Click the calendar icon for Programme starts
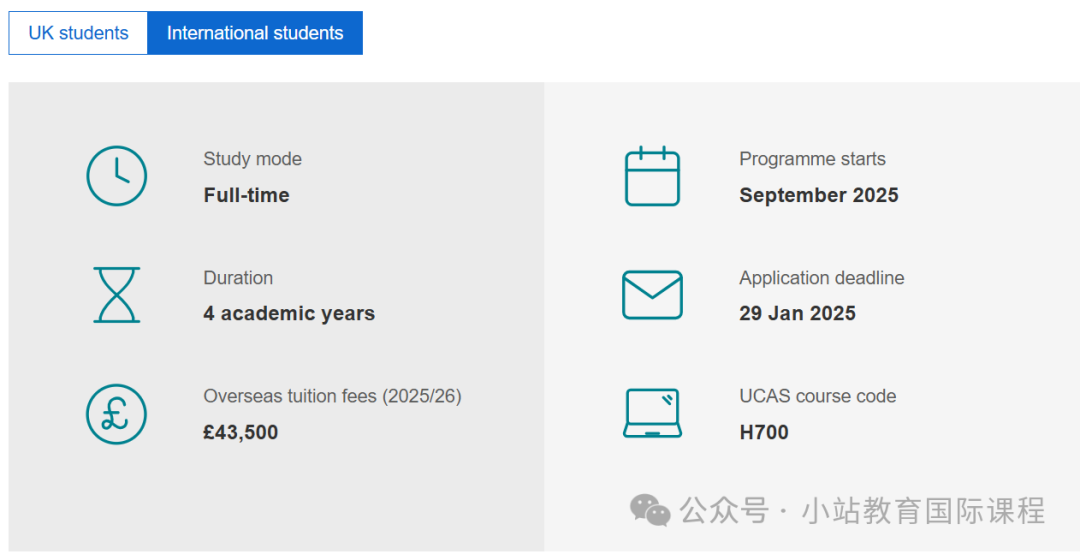 point(652,176)
